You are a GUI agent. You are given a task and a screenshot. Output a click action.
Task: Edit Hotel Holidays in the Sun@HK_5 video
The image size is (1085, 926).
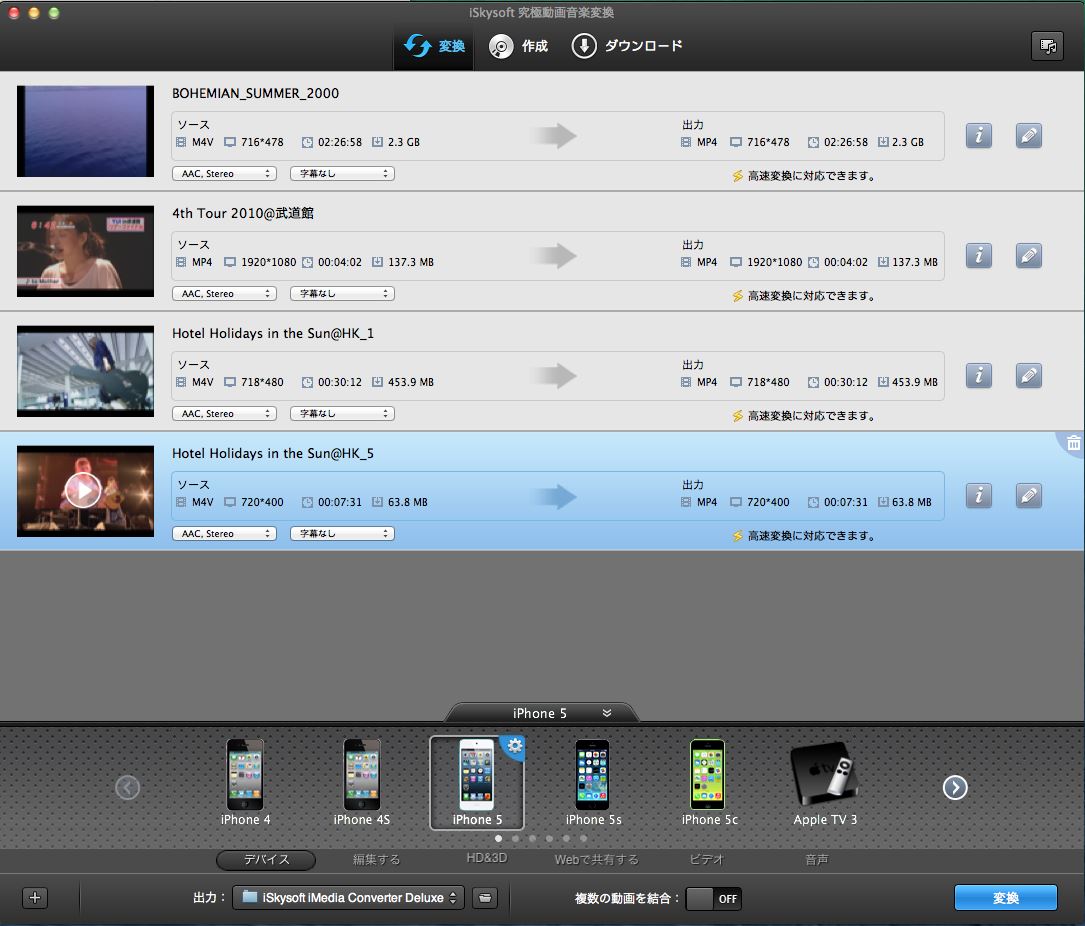coord(1029,496)
